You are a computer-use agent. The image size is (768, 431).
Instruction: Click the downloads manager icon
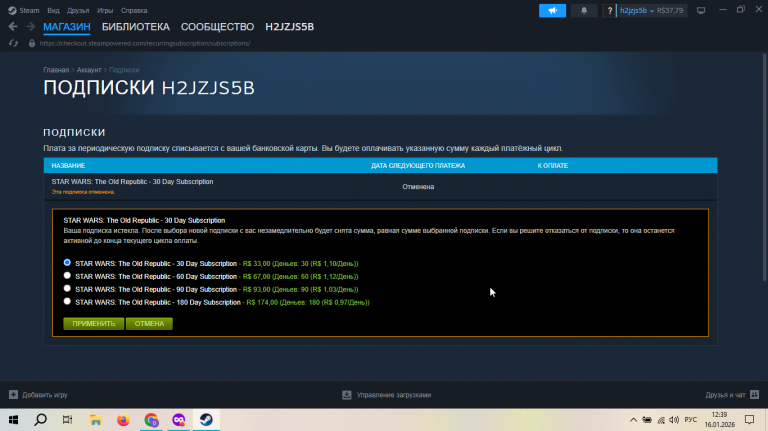point(347,395)
